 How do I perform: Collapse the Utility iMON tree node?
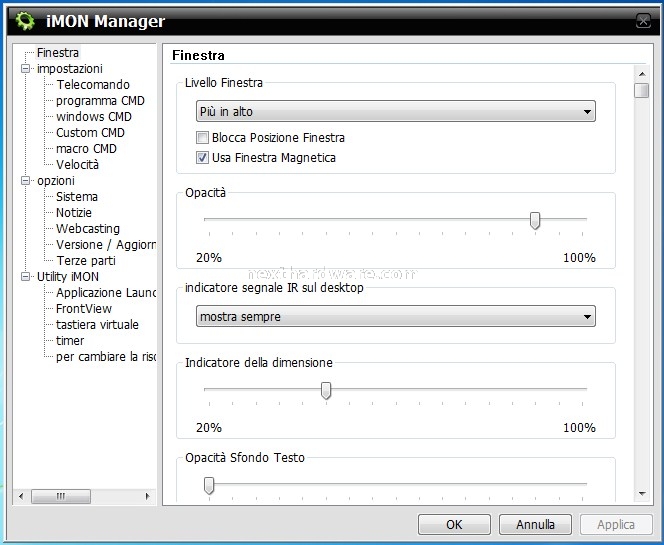click(x=25, y=277)
